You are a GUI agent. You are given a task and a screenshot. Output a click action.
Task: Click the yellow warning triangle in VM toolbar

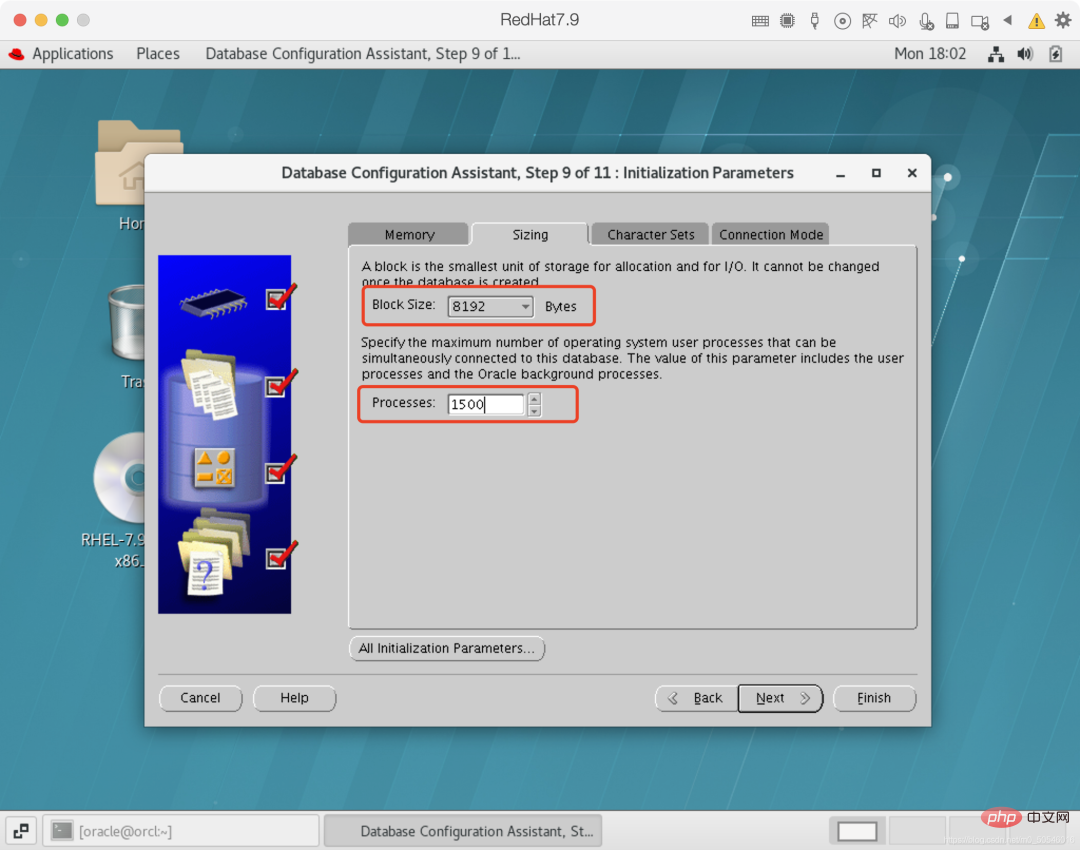coord(1036,20)
